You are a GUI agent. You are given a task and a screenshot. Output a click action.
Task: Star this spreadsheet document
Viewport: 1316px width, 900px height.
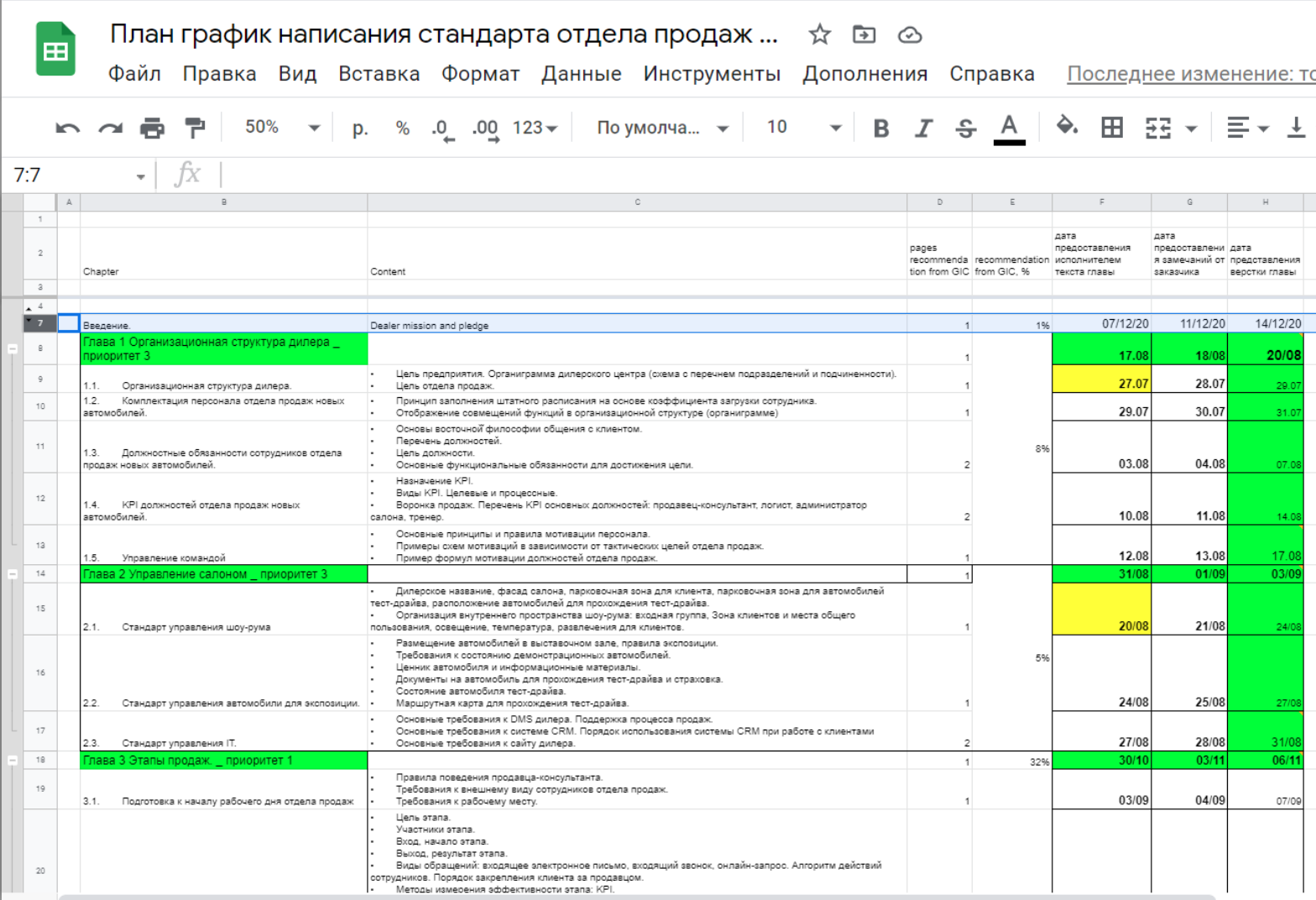[x=819, y=34]
